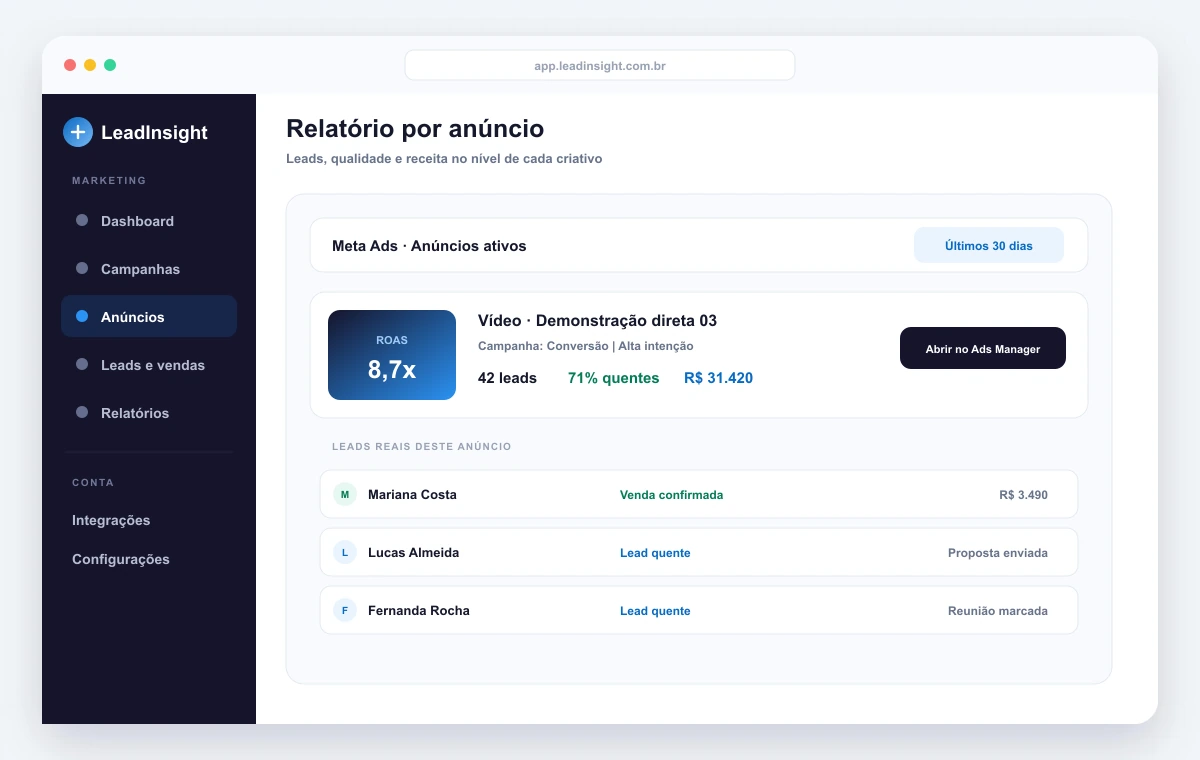Image resolution: width=1200 pixels, height=760 pixels.
Task: Click the Fernanda Rocha avatar initial F
Action: (x=345, y=610)
